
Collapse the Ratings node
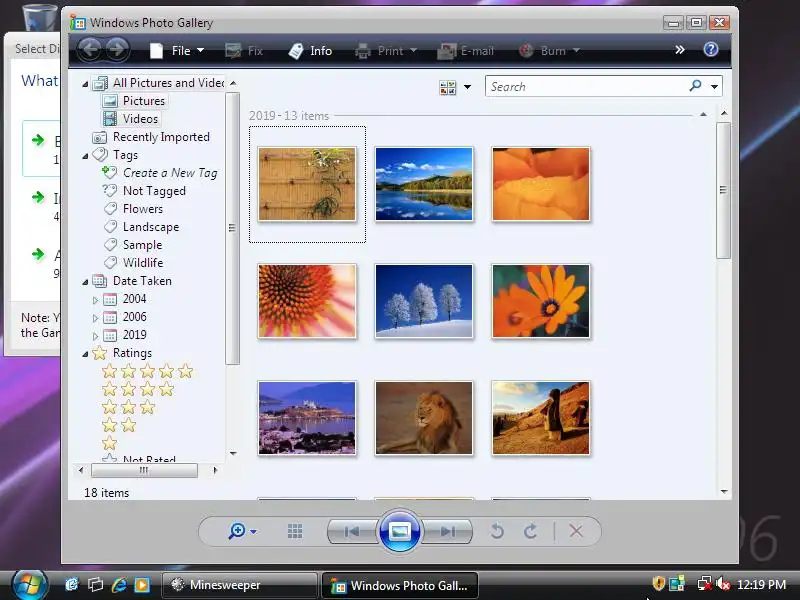click(x=85, y=354)
